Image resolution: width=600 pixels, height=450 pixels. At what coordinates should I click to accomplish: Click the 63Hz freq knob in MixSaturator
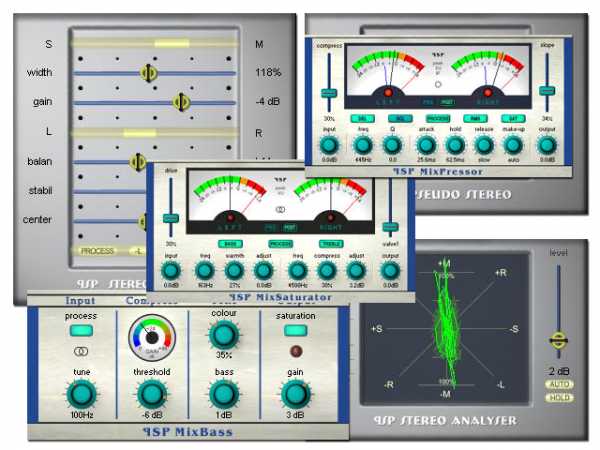click(x=205, y=271)
